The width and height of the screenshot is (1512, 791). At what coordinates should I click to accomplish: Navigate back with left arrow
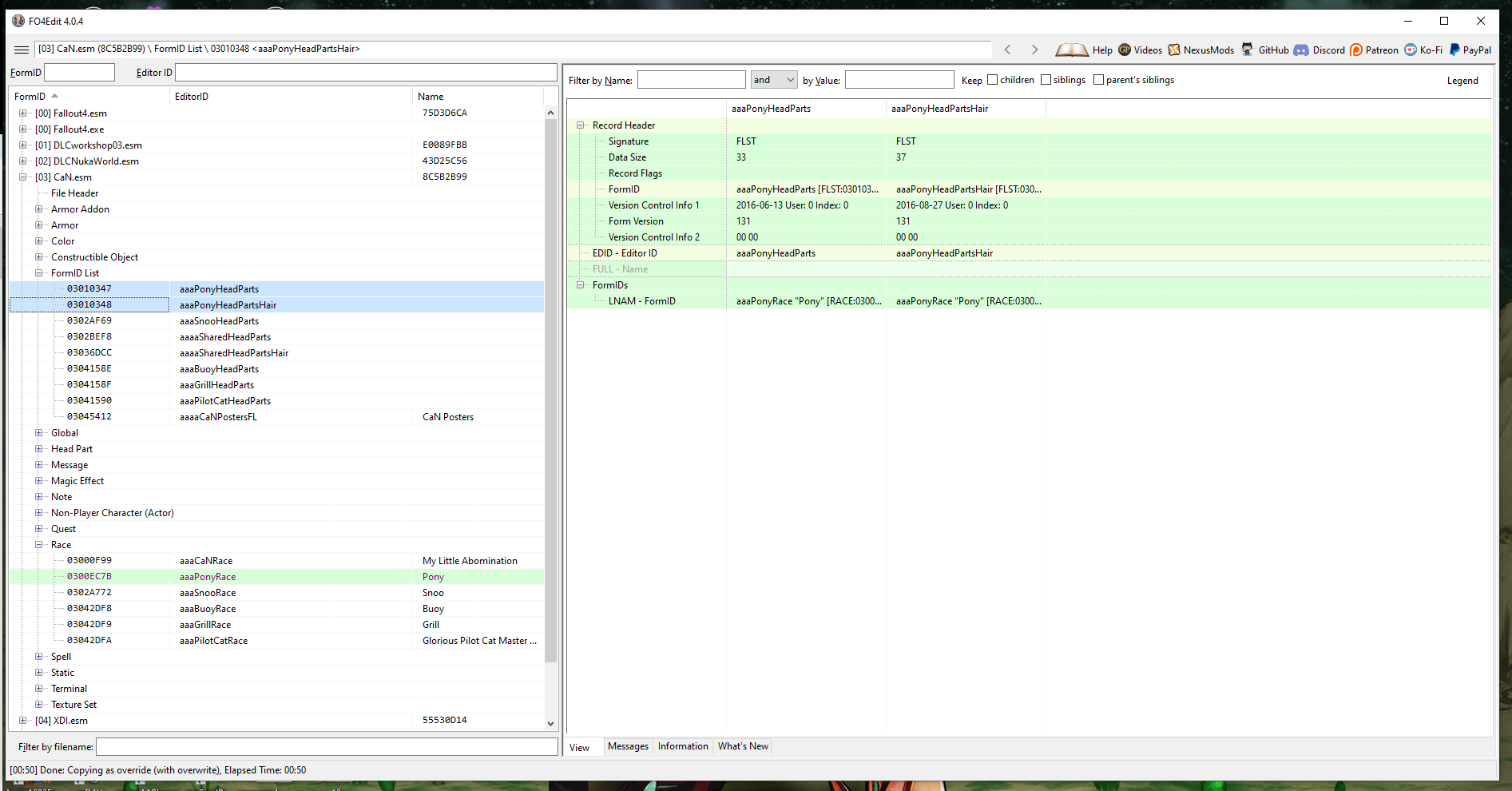pyautogui.click(x=1008, y=50)
